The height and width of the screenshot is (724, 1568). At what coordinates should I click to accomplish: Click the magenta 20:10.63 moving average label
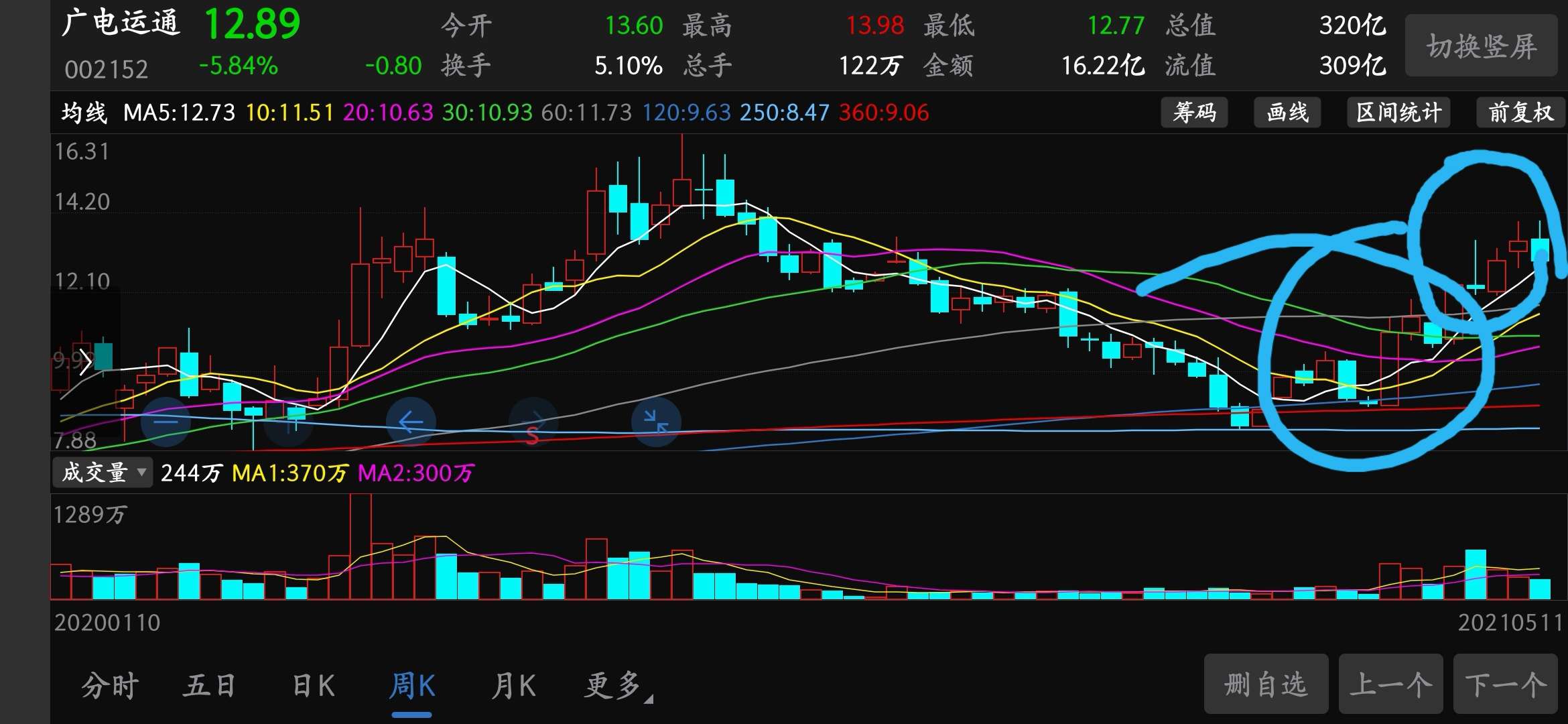point(388,112)
